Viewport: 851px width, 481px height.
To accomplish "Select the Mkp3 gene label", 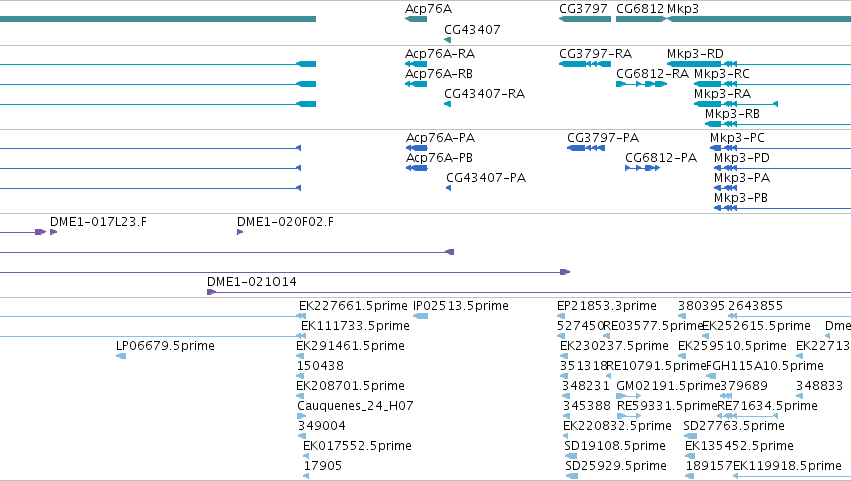I will coord(683,9).
